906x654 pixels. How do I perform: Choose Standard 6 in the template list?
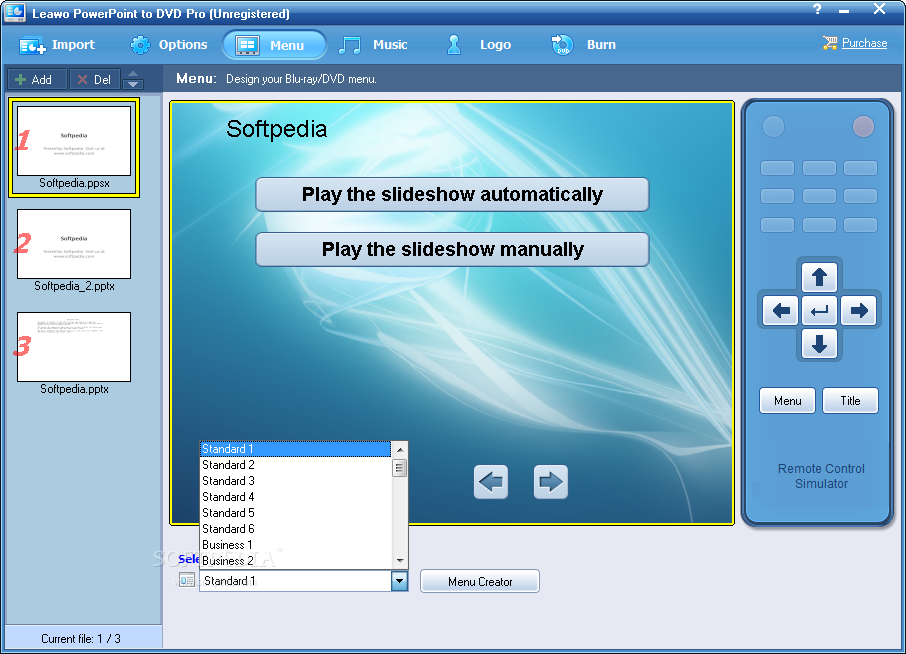point(295,529)
